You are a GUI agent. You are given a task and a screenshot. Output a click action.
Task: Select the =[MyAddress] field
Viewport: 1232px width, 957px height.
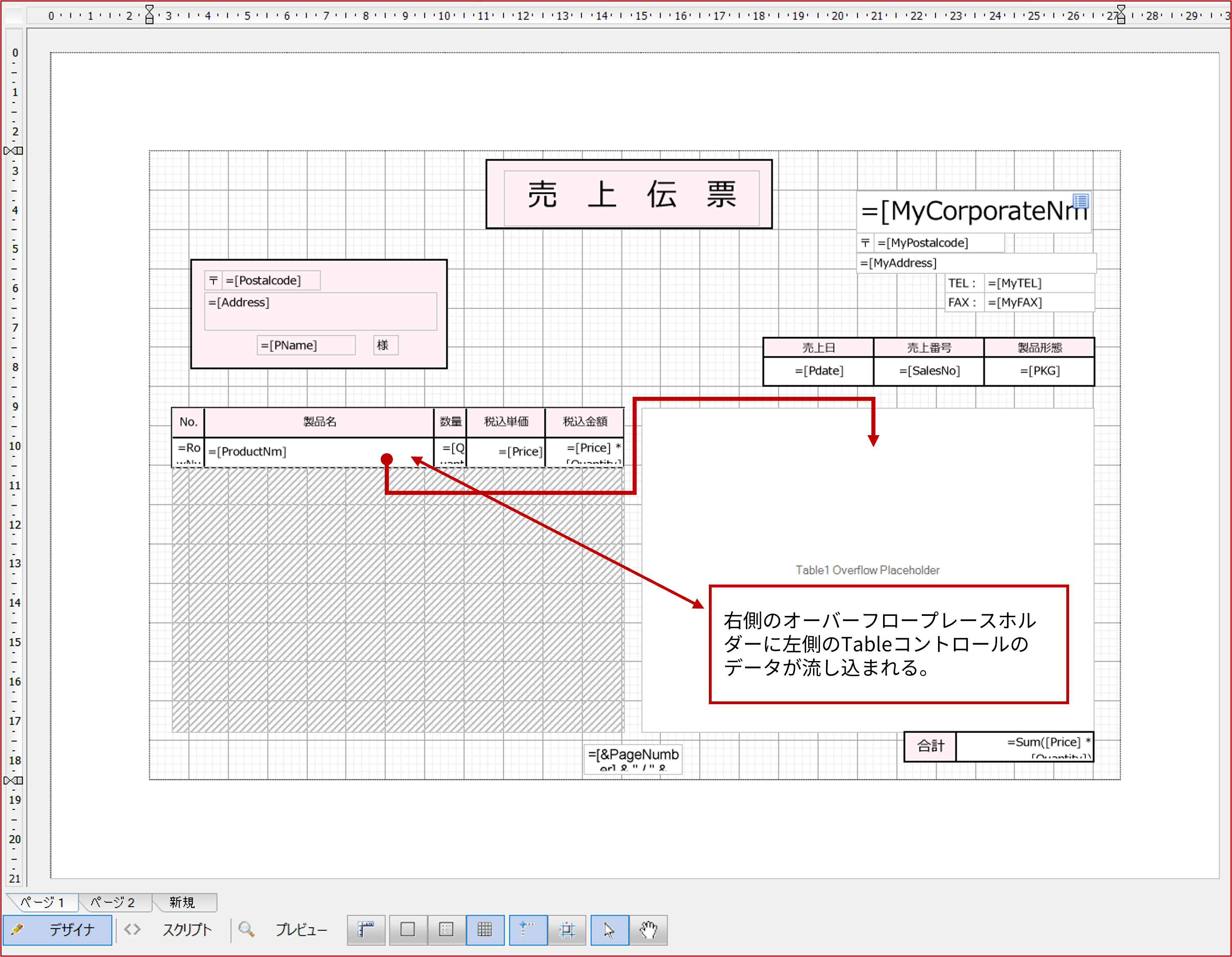(x=976, y=263)
